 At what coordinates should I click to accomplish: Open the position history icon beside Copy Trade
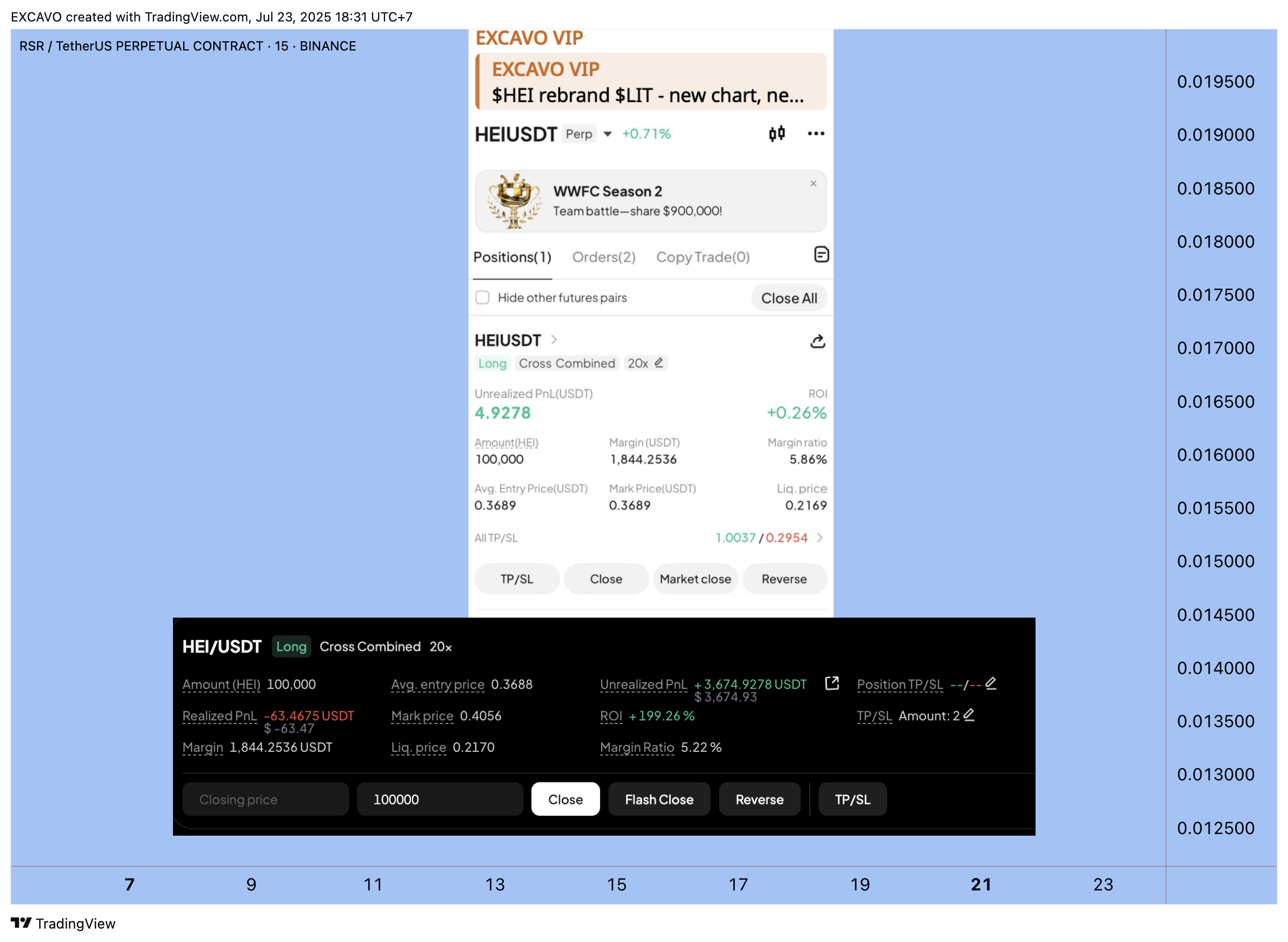[821, 255]
